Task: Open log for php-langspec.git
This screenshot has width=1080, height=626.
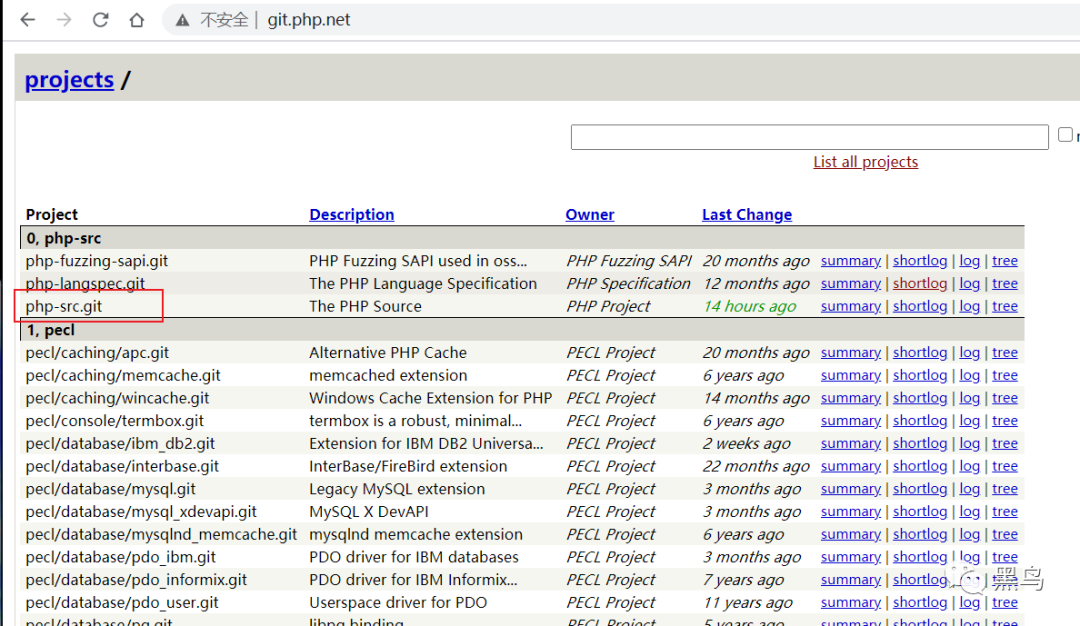Action: click(969, 284)
